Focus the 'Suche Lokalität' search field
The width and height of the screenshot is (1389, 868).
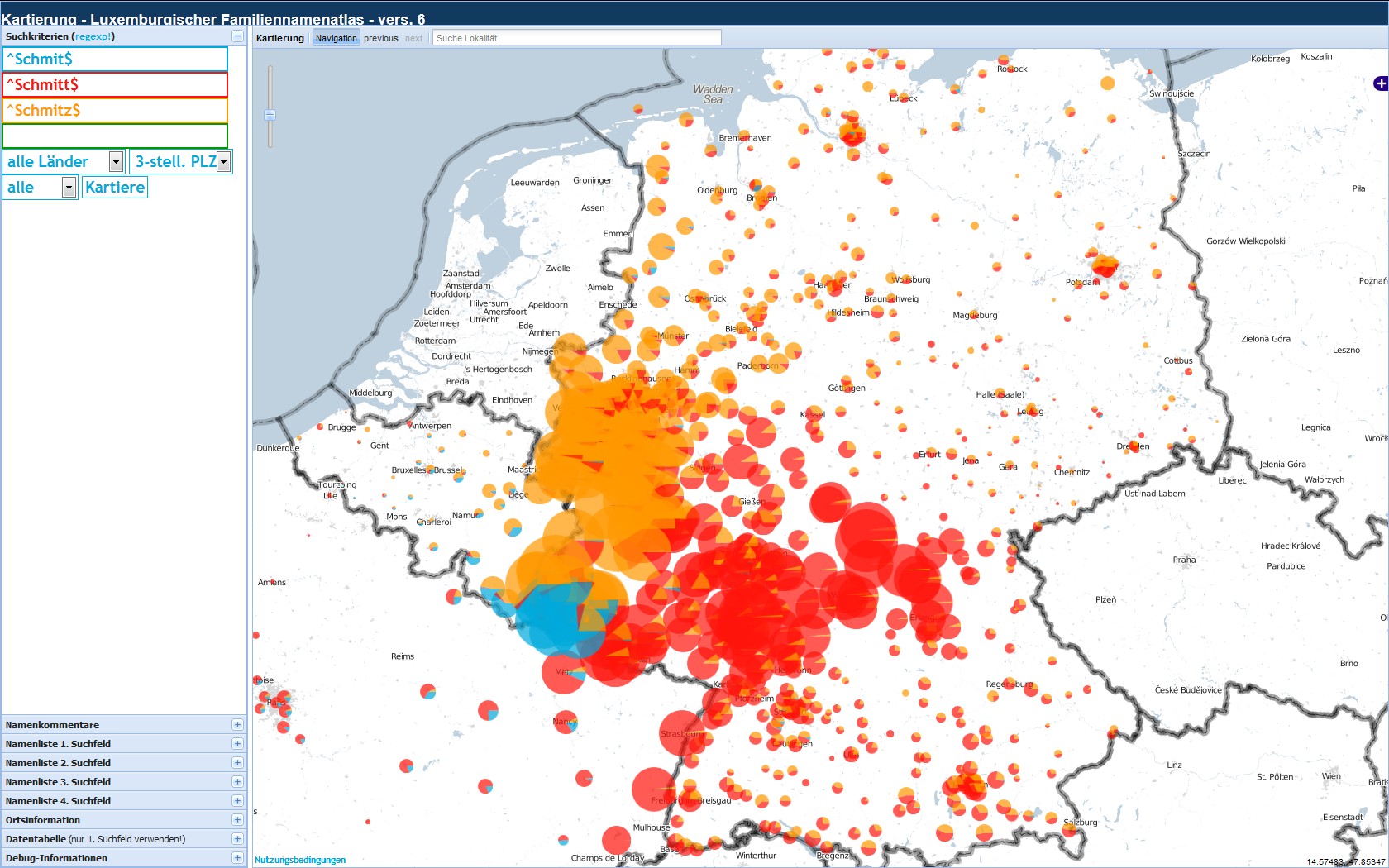[x=576, y=38]
